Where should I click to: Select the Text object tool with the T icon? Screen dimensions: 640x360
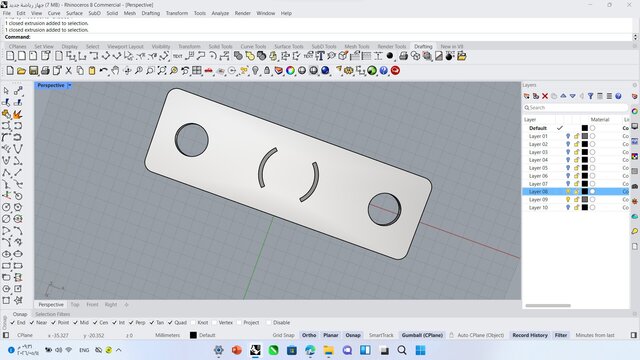pos(320,56)
